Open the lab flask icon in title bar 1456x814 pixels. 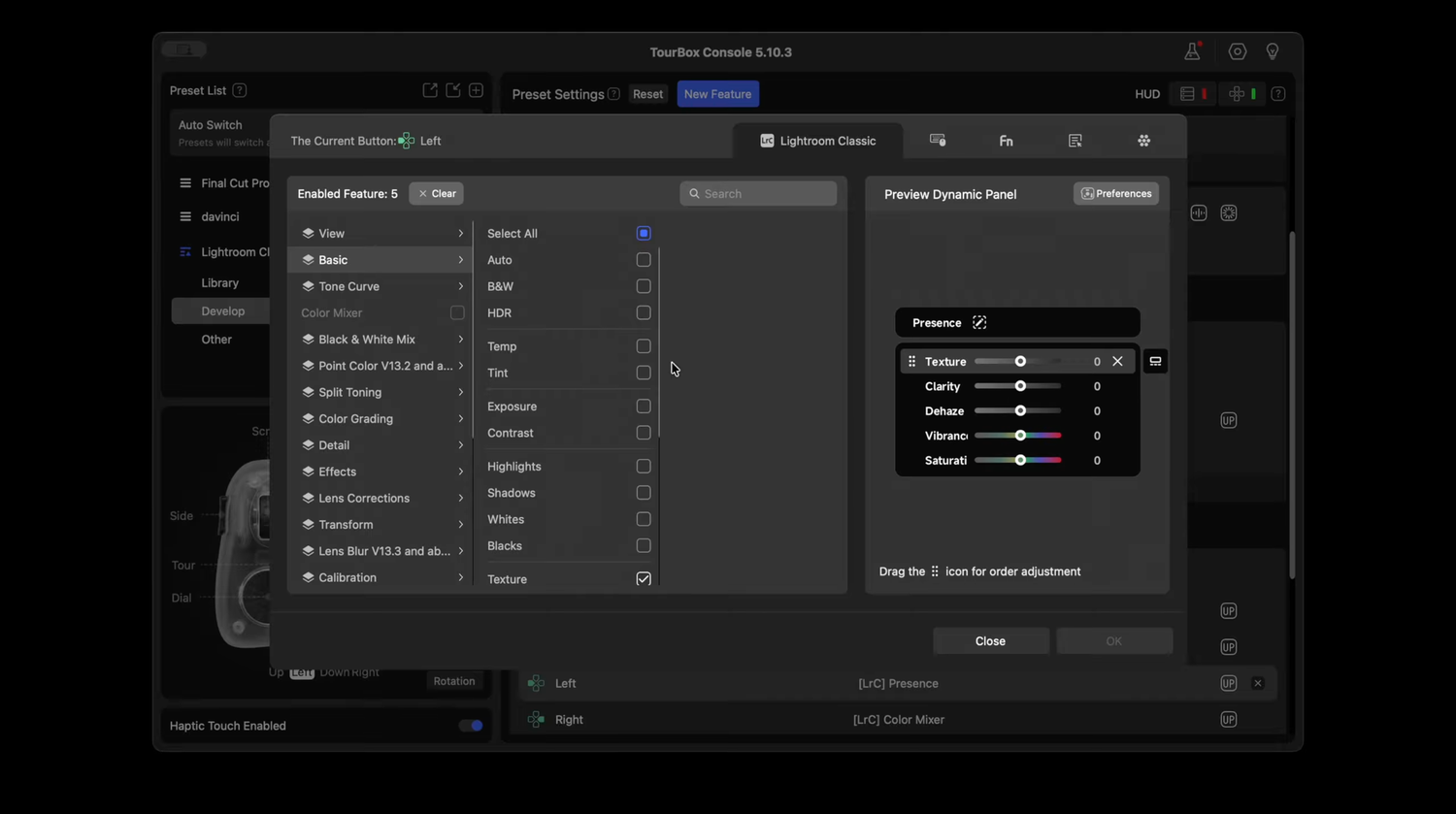(x=1193, y=51)
